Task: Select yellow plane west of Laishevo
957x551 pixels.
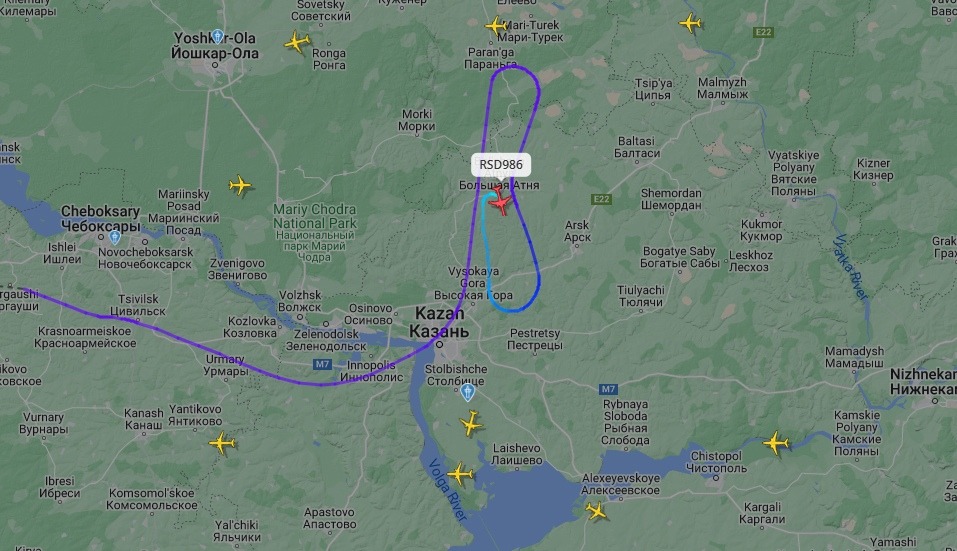Action: tap(471, 423)
